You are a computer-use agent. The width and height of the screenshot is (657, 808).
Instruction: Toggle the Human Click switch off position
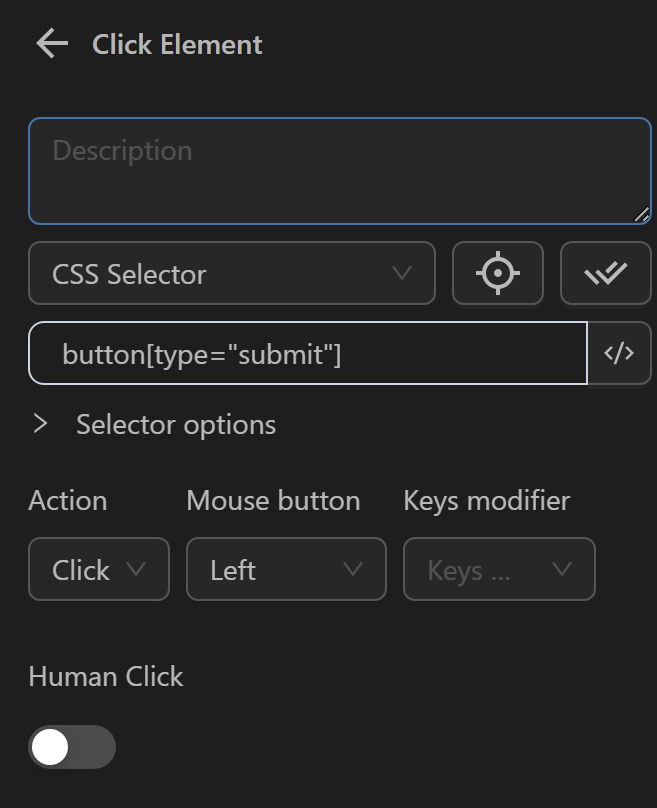point(71,747)
